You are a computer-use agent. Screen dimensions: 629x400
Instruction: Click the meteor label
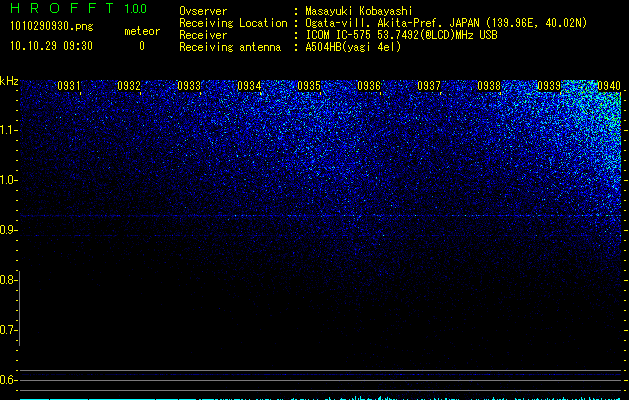142,31
